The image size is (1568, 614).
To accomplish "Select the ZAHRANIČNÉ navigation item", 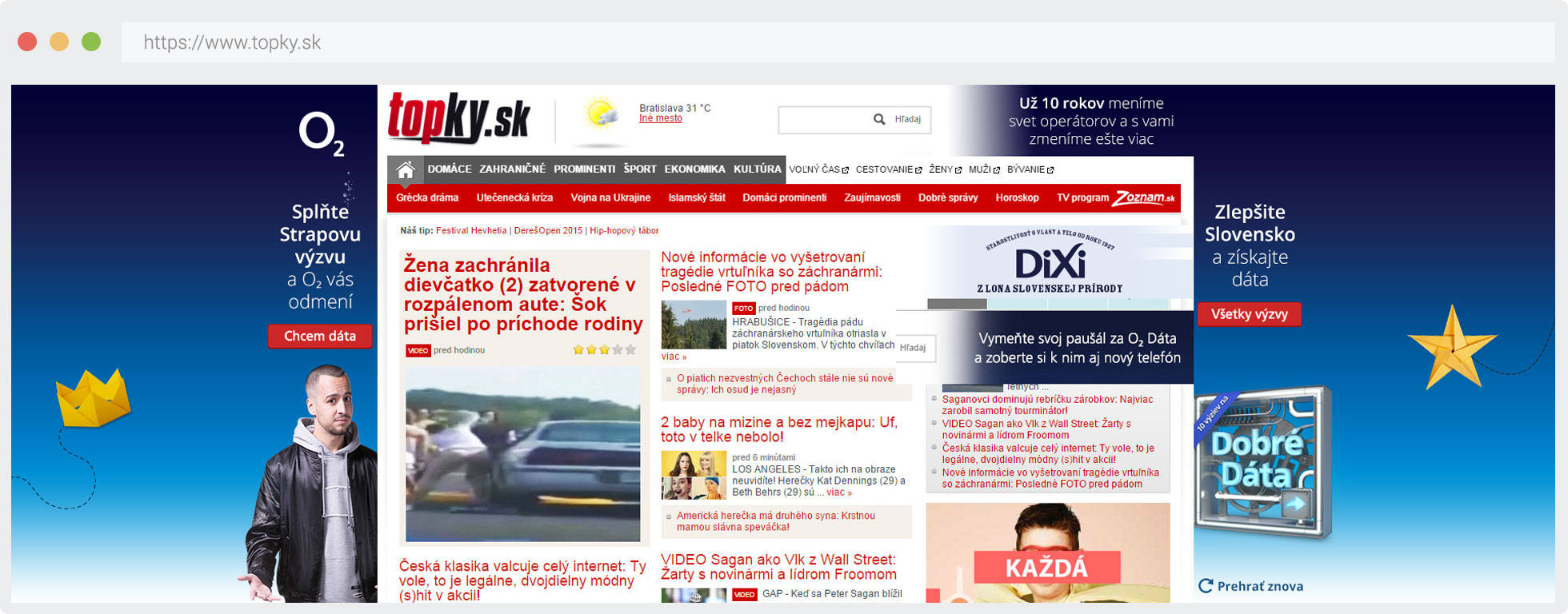I will (512, 169).
